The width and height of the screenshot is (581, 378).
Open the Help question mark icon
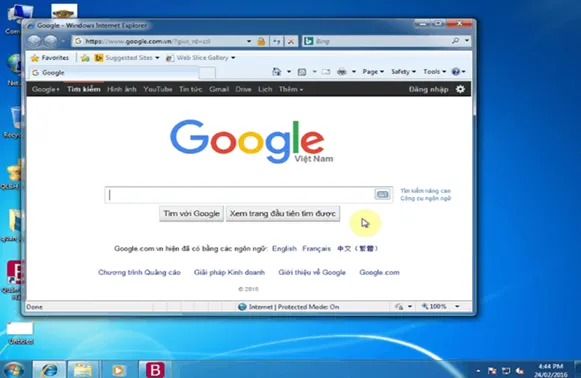(x=455, y=72)
